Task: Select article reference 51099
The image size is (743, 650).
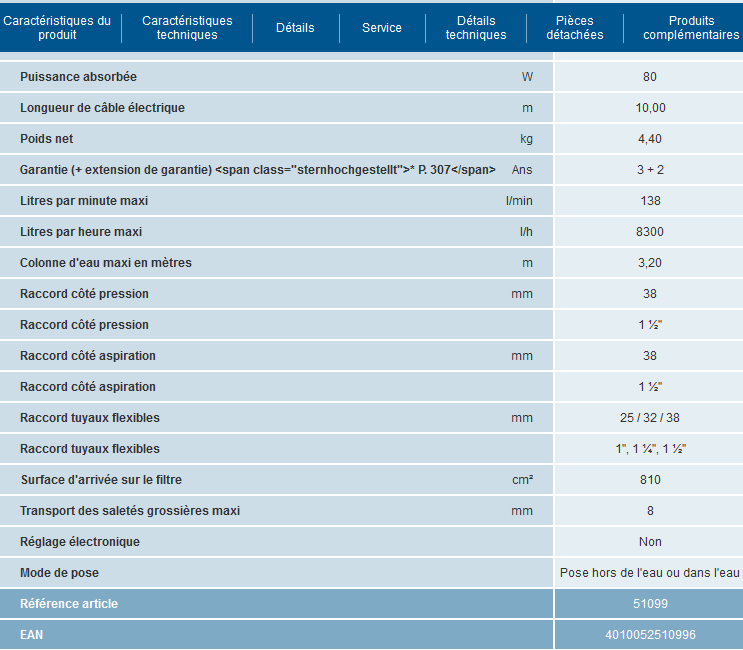Action: tap(650, 604)
